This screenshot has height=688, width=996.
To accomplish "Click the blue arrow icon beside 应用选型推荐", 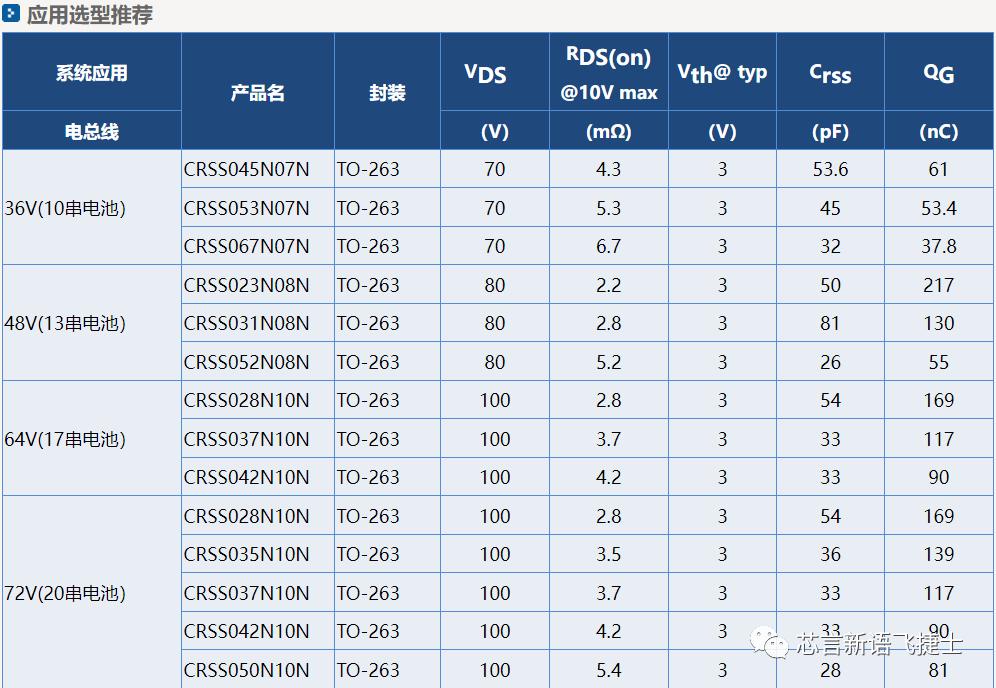I will [11, 13].
